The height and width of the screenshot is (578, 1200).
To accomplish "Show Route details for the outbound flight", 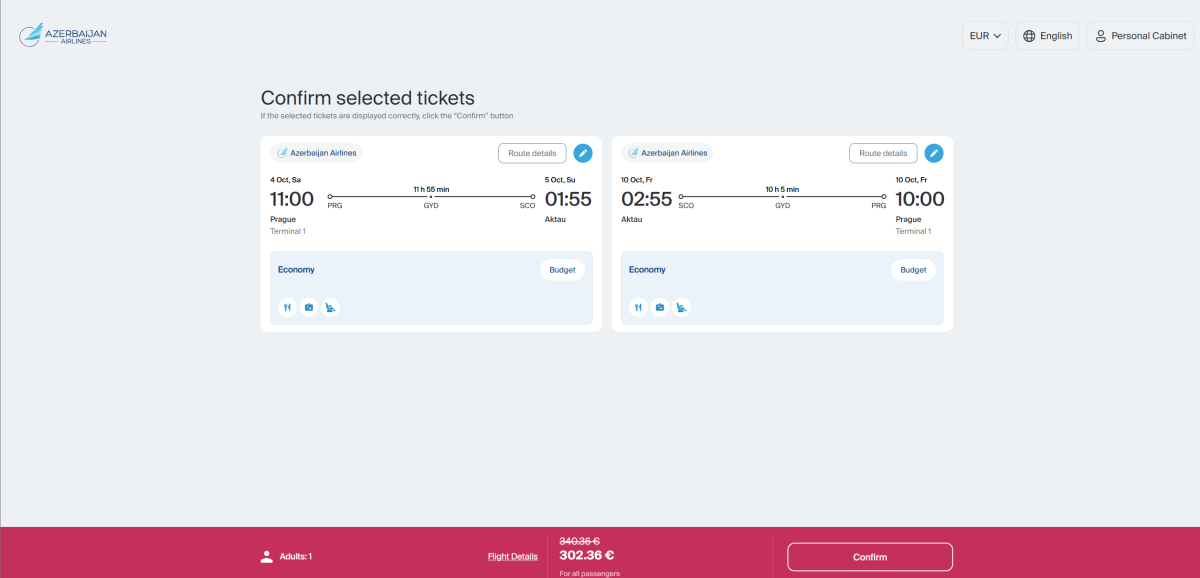I will 532,153.
